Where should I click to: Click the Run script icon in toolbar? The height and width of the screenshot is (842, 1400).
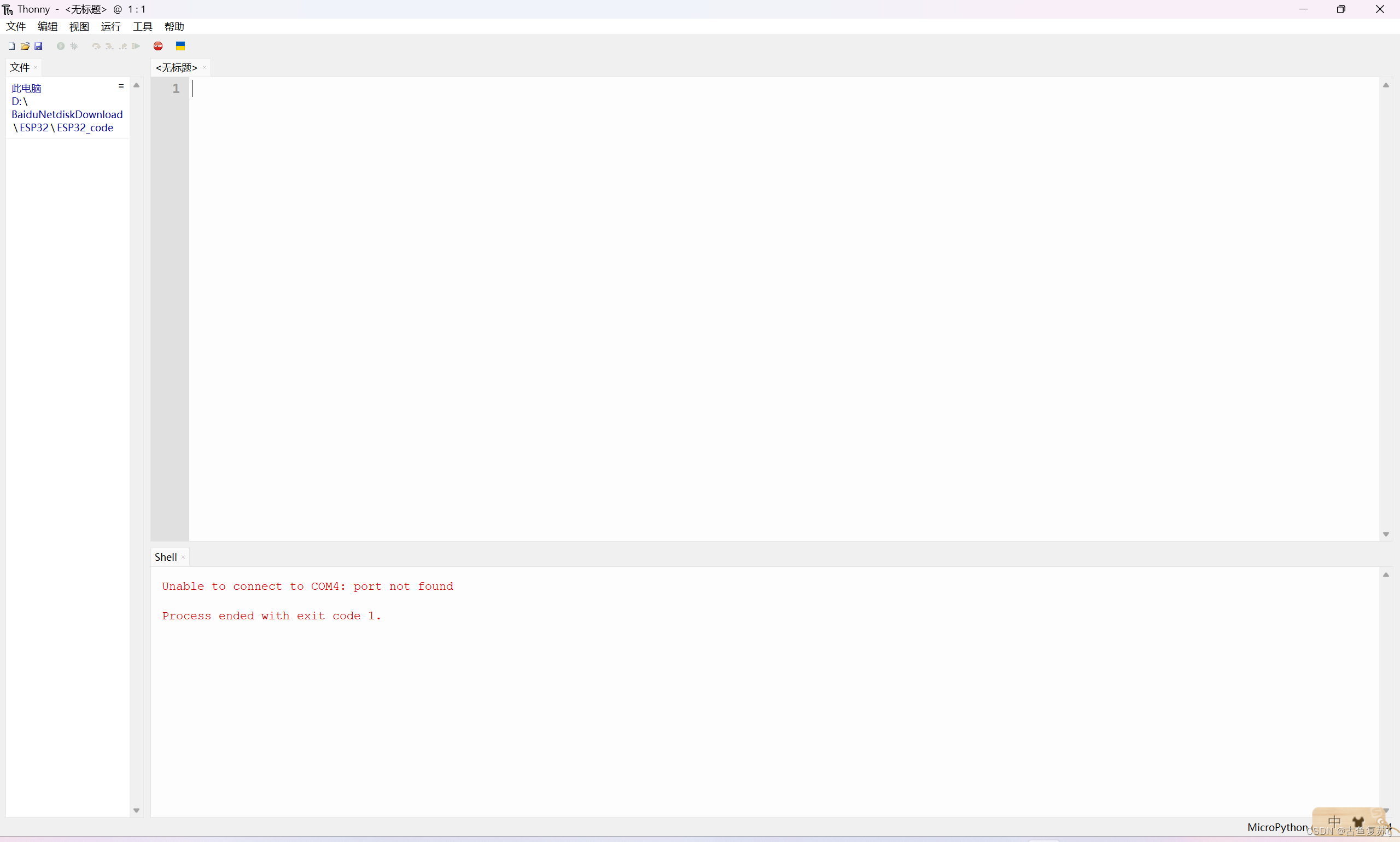tap(60, 46)
